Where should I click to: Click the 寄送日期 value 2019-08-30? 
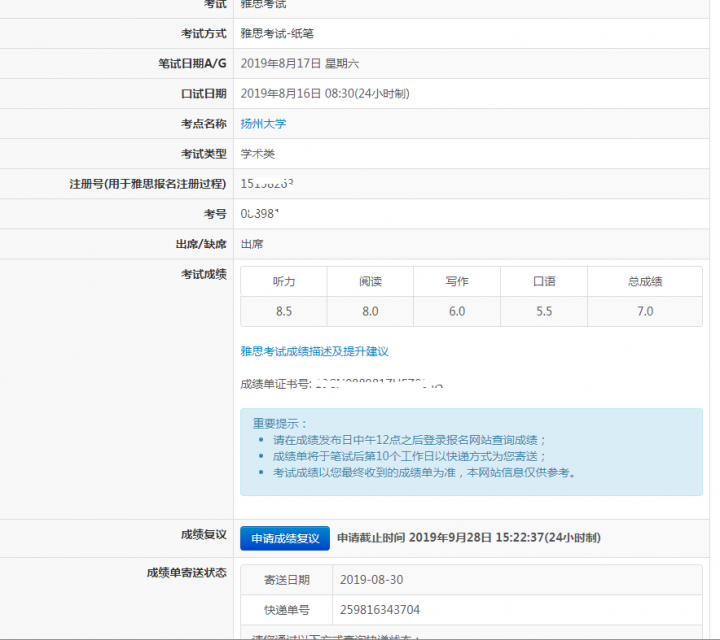click(372, 580)
